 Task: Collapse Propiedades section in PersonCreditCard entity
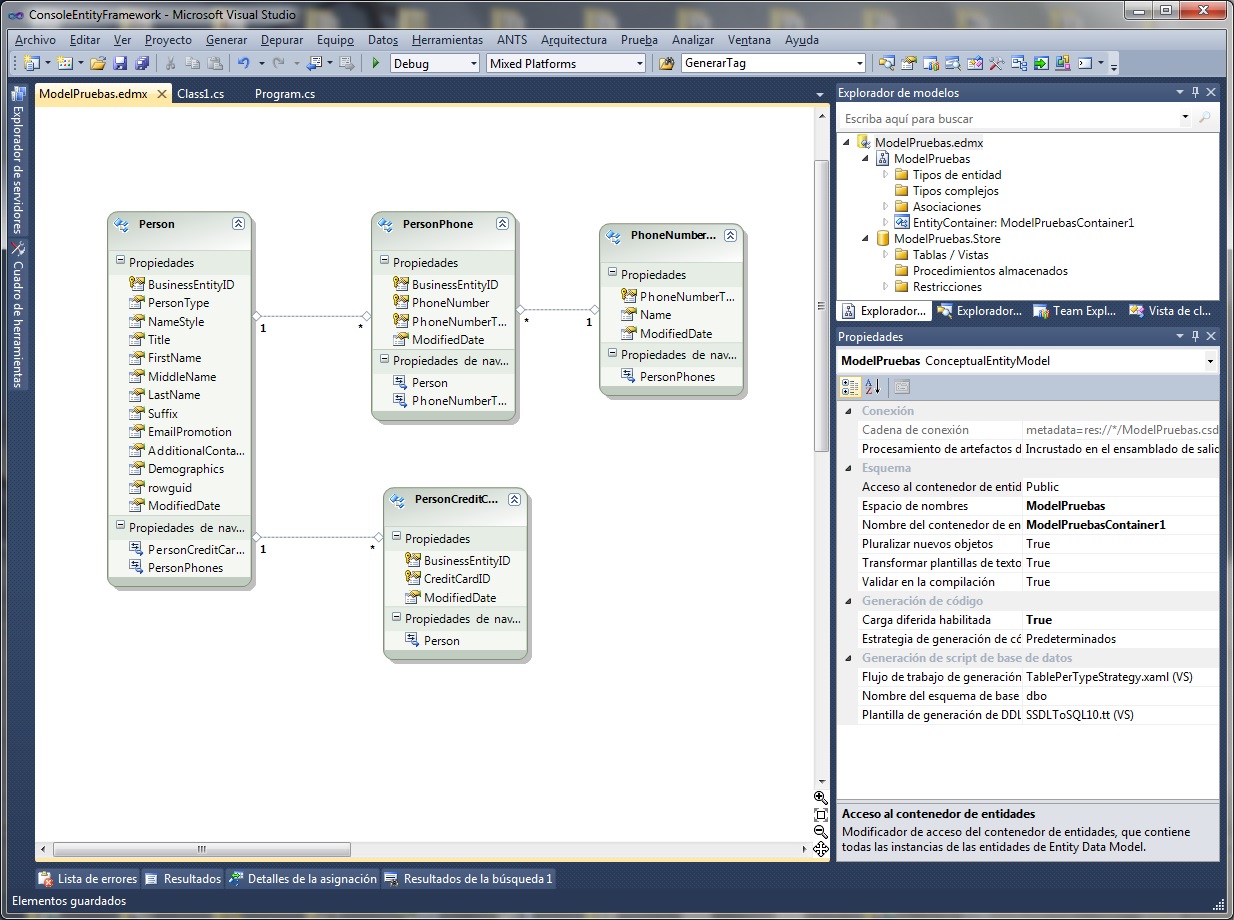coord(396,537)
